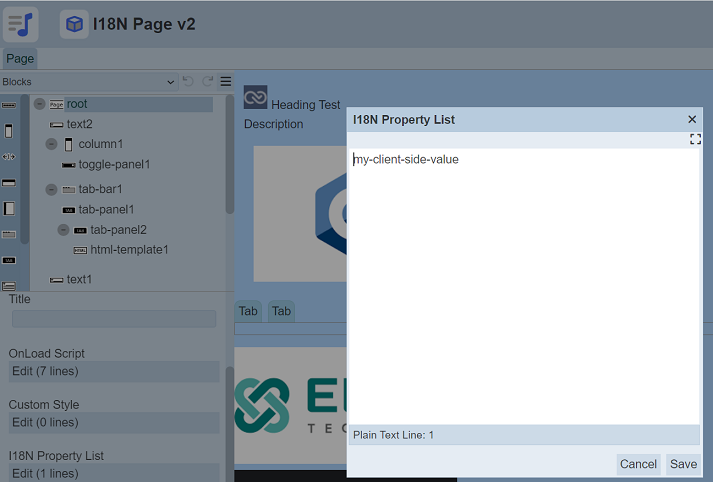The width and height of the screenshot is (713, 482).
Task: Select toggle-panel1 in the tree
Action: coord(114,164)
